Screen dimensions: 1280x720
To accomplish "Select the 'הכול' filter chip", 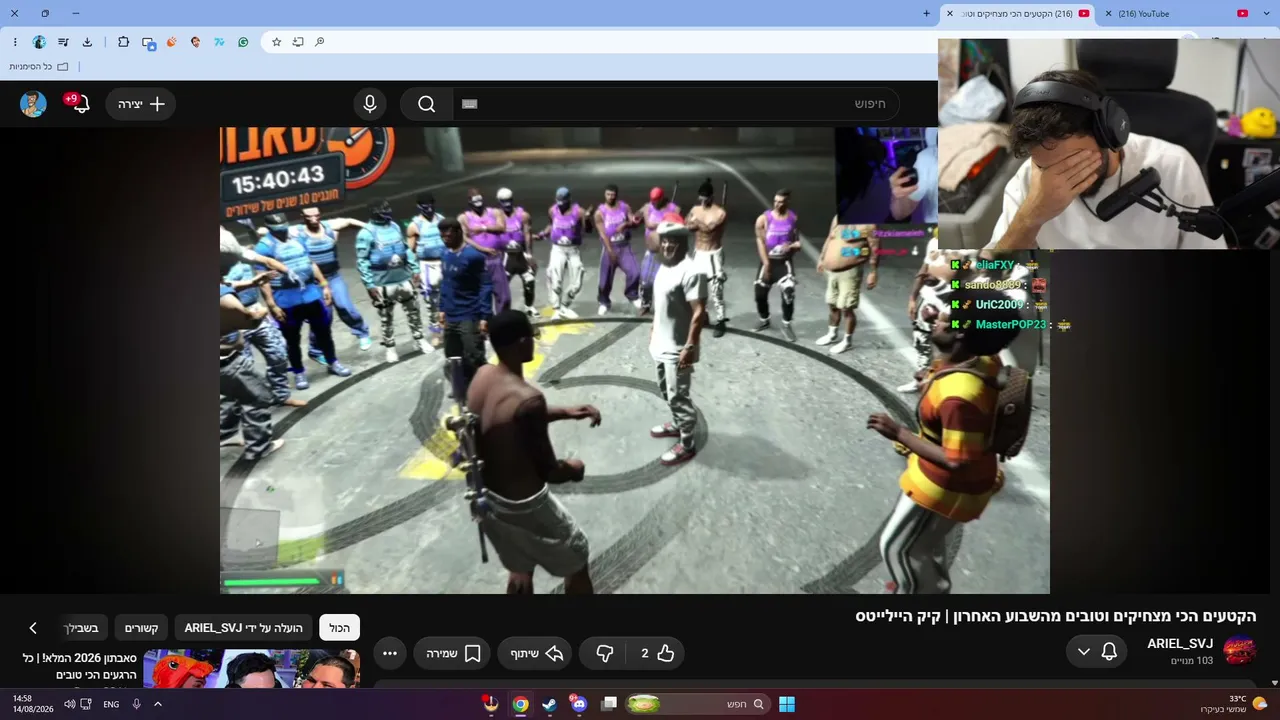I will coord(339,628).
